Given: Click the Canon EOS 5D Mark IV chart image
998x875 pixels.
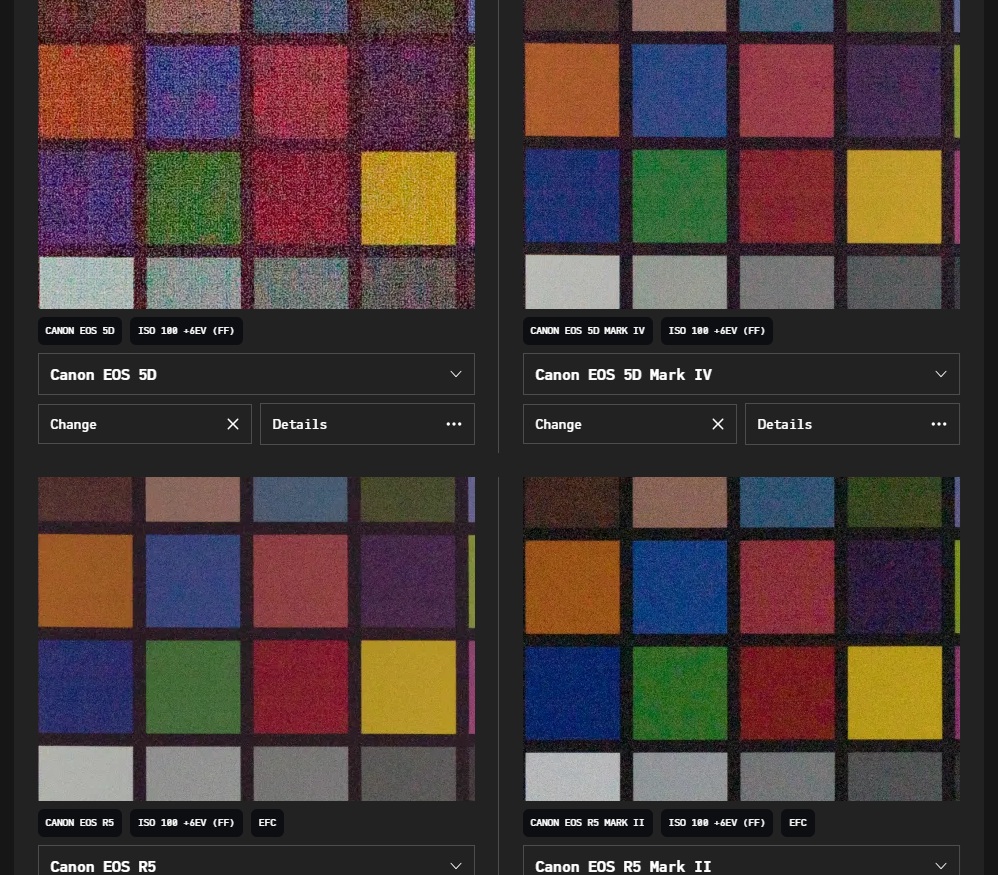Looking at the screenshot, I should click(741, 155).
